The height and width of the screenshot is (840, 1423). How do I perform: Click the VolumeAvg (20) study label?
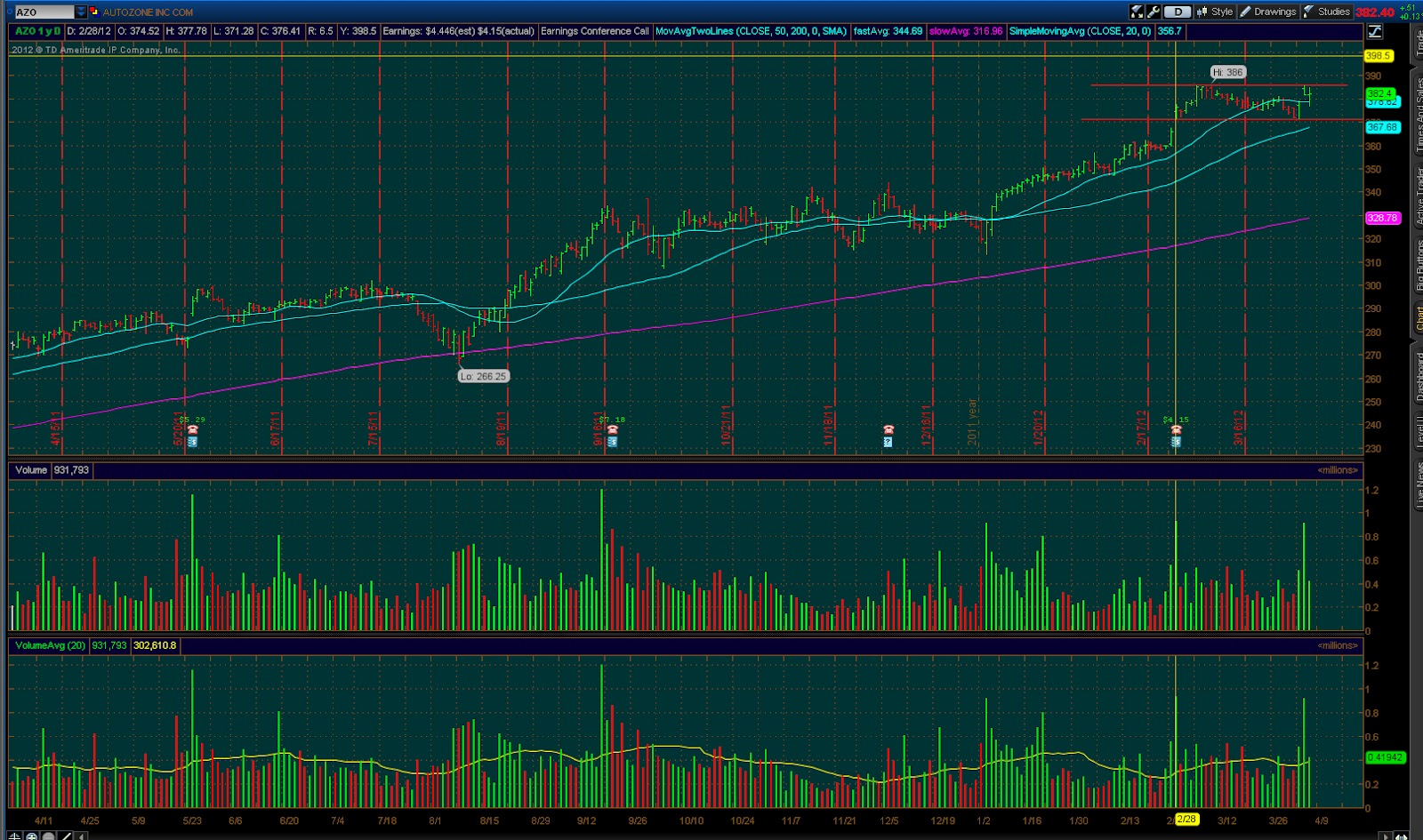tap(51, 645)
